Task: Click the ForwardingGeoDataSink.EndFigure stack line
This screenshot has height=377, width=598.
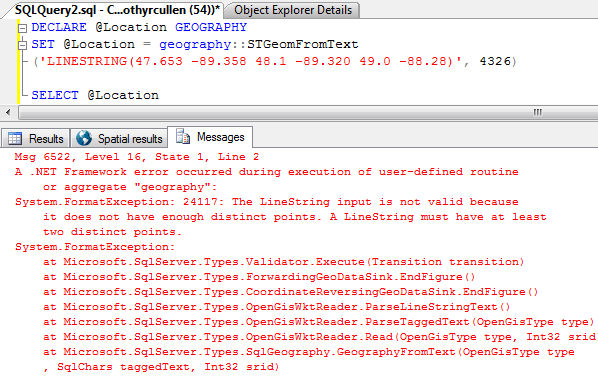Action: [x=259, y=277]
